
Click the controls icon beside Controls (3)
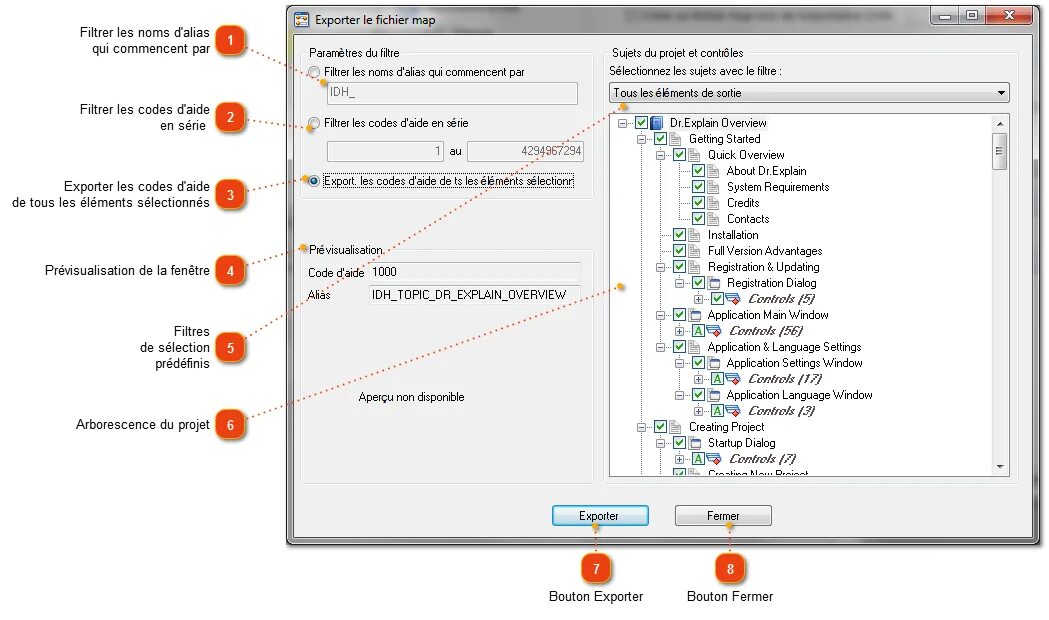[x=733, y=411]
